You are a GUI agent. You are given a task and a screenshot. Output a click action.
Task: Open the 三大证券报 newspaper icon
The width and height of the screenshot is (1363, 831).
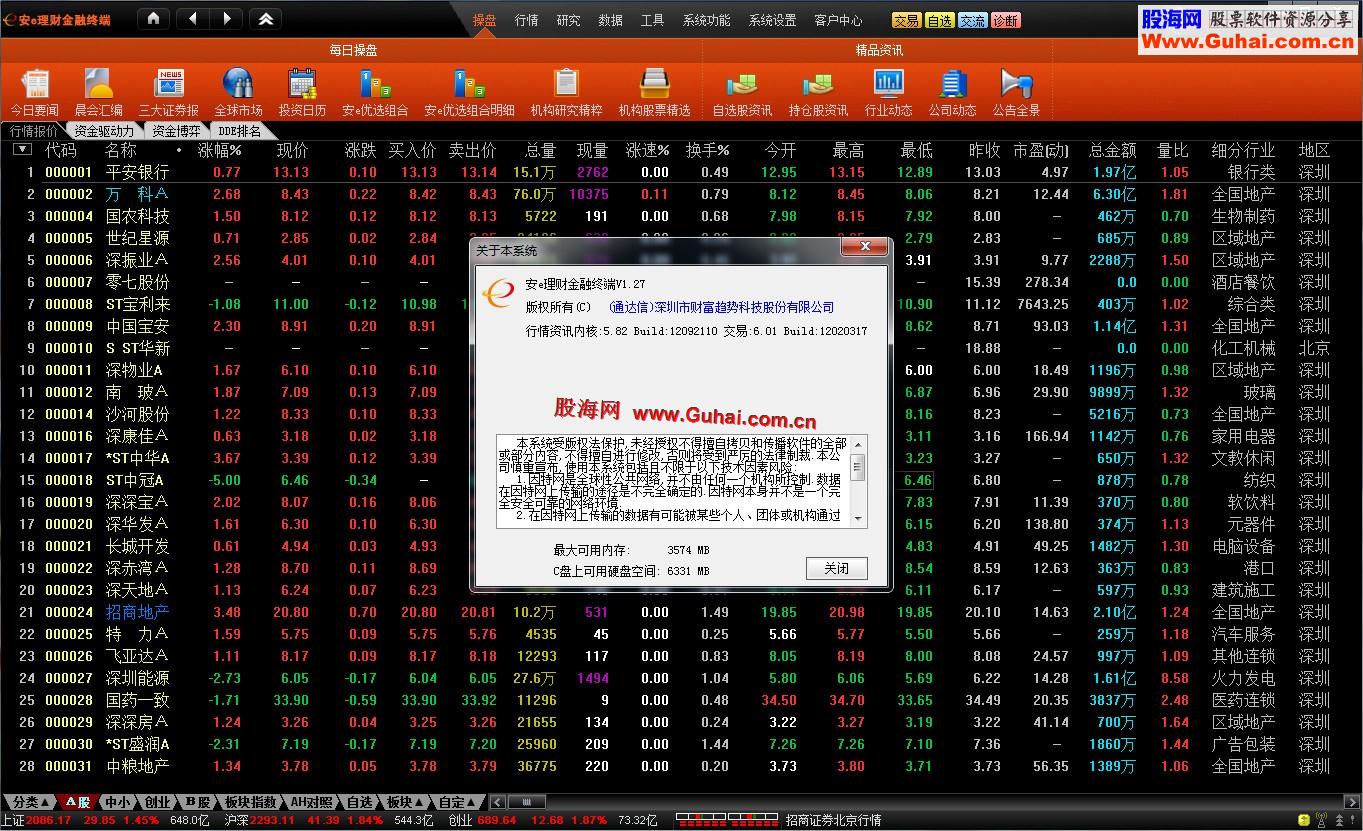tap(169, 92)
